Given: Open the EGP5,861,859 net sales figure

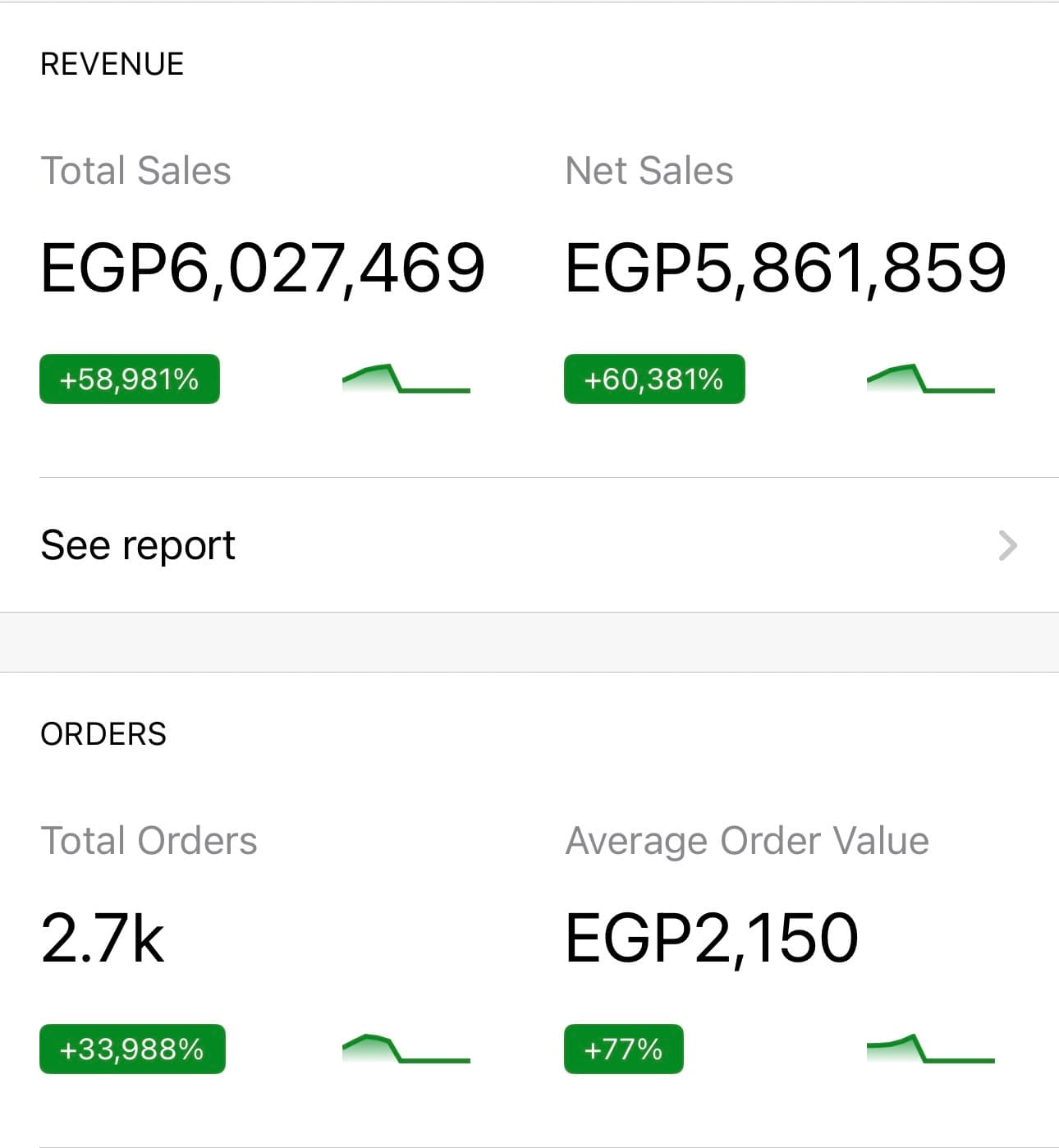Looking at the screenshot, I should [x=786, y=269].
